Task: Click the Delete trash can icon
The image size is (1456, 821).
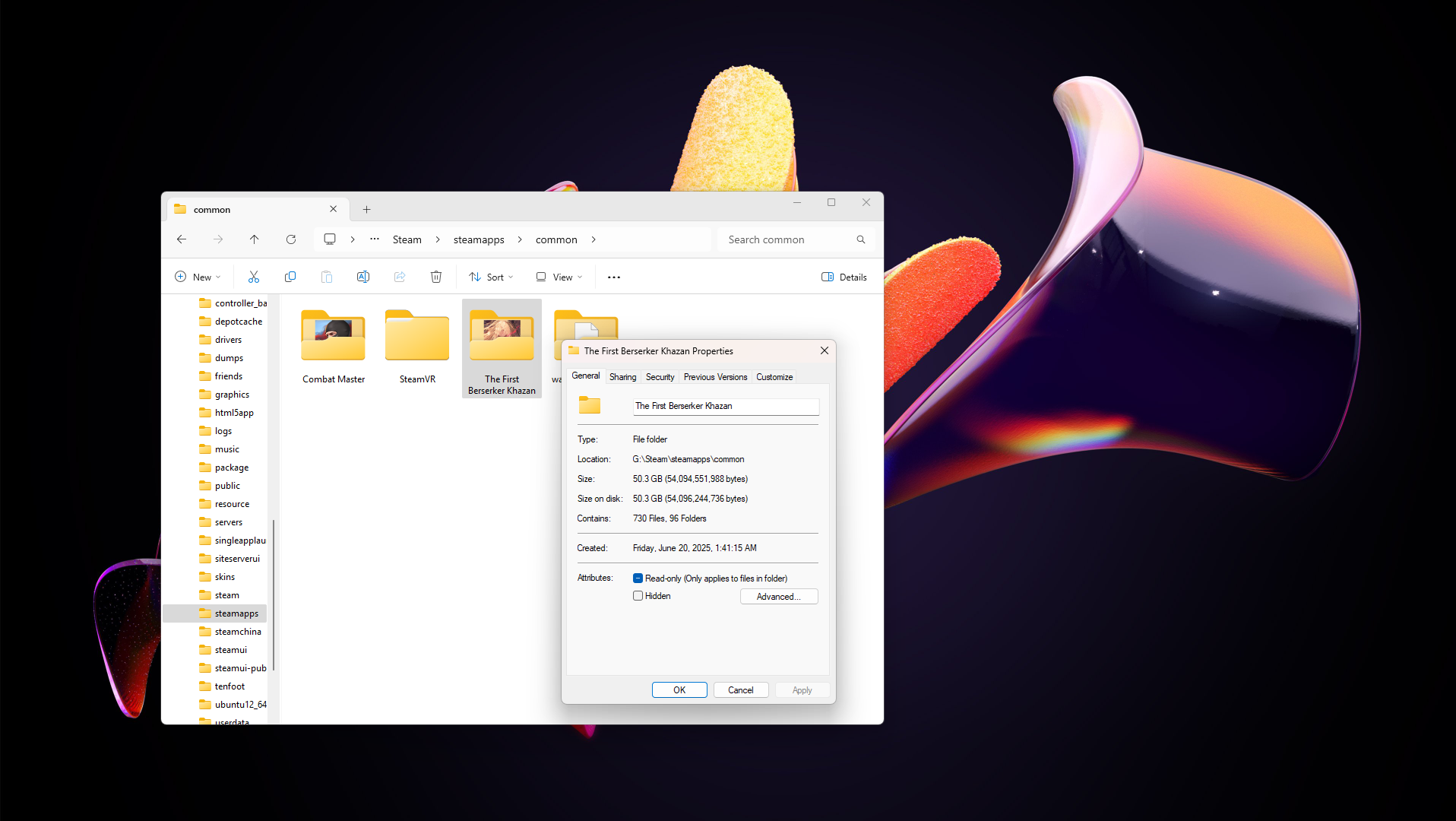Action: tap(436, 277)
